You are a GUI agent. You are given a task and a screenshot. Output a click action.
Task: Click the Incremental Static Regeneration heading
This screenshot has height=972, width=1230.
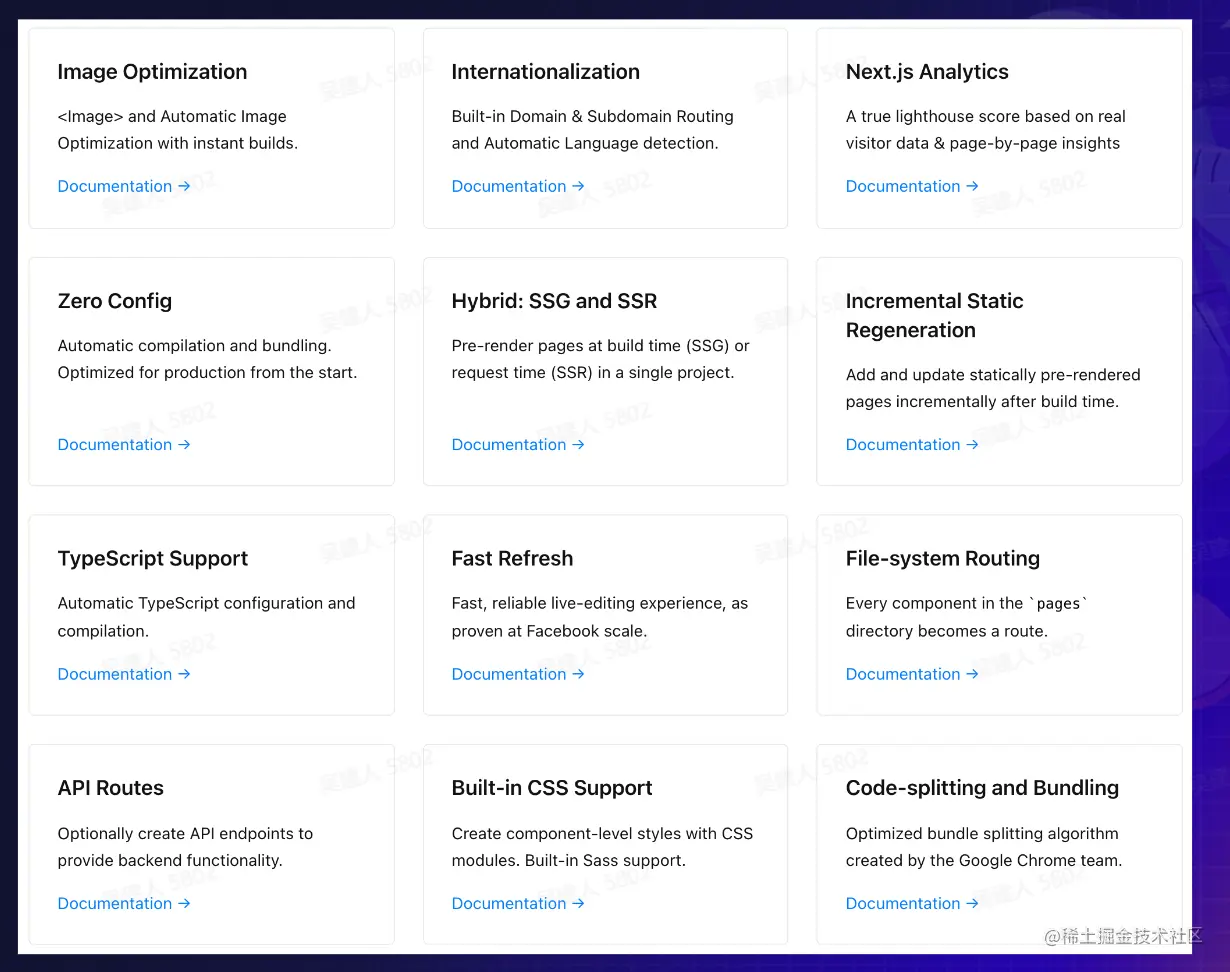coord(934,315)
